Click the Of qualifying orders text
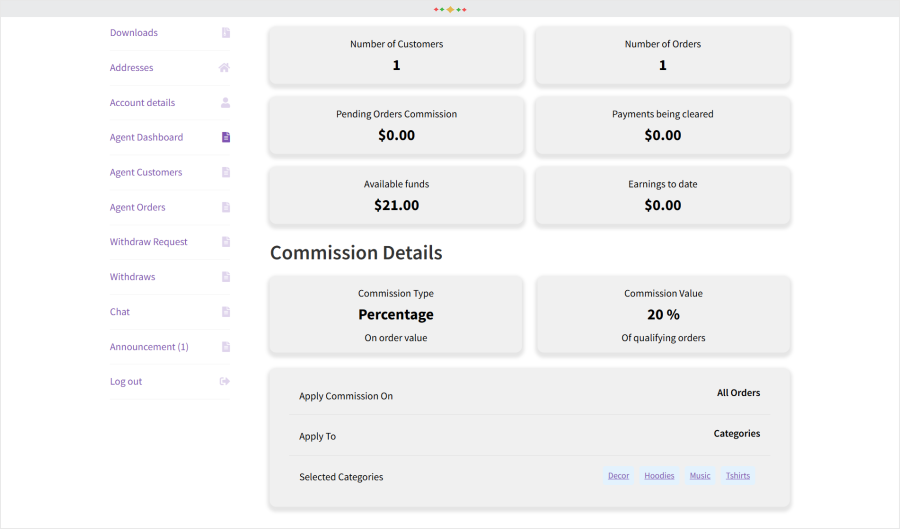 (x=664, y=338)
